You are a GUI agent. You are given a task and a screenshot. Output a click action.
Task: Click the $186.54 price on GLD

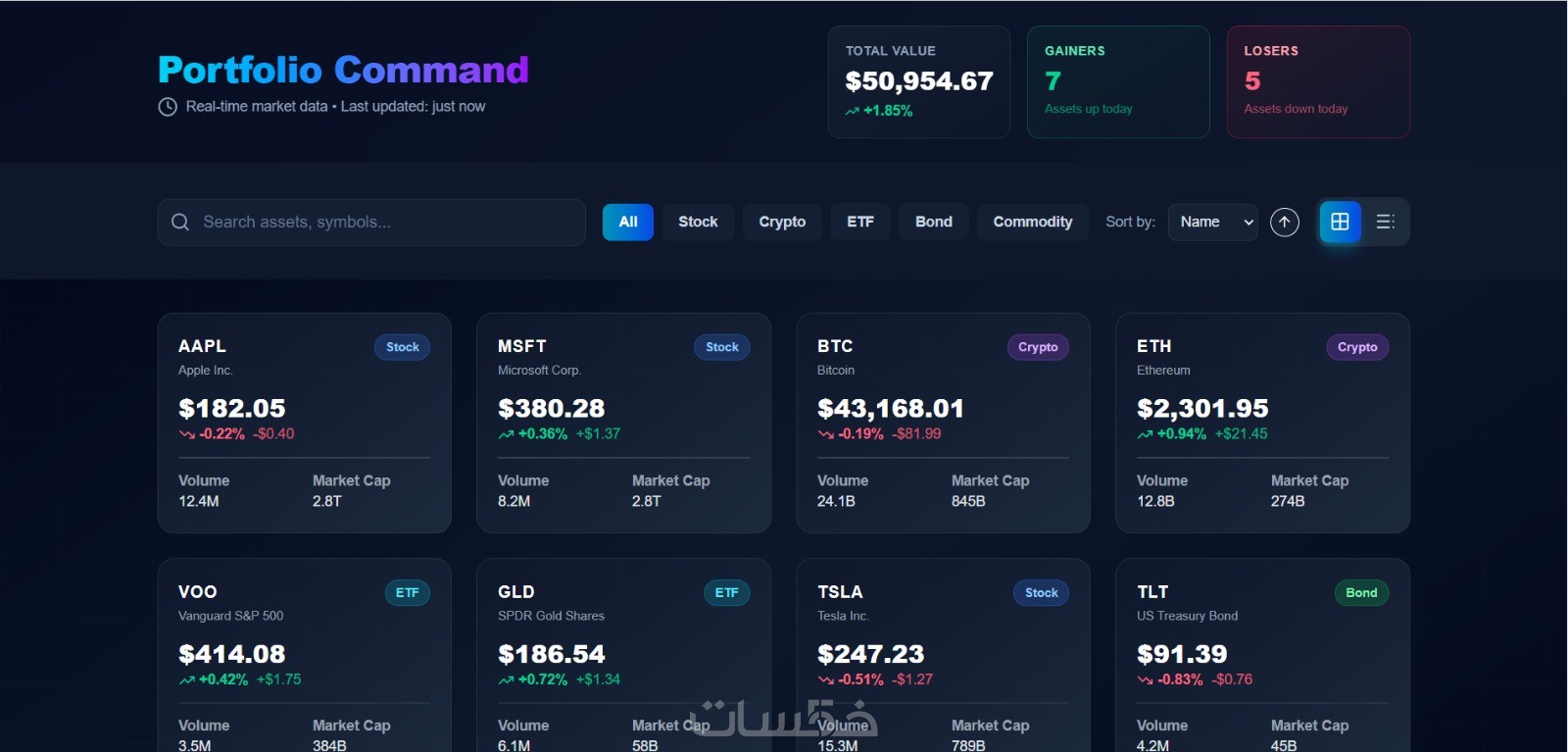click(552, 655)
